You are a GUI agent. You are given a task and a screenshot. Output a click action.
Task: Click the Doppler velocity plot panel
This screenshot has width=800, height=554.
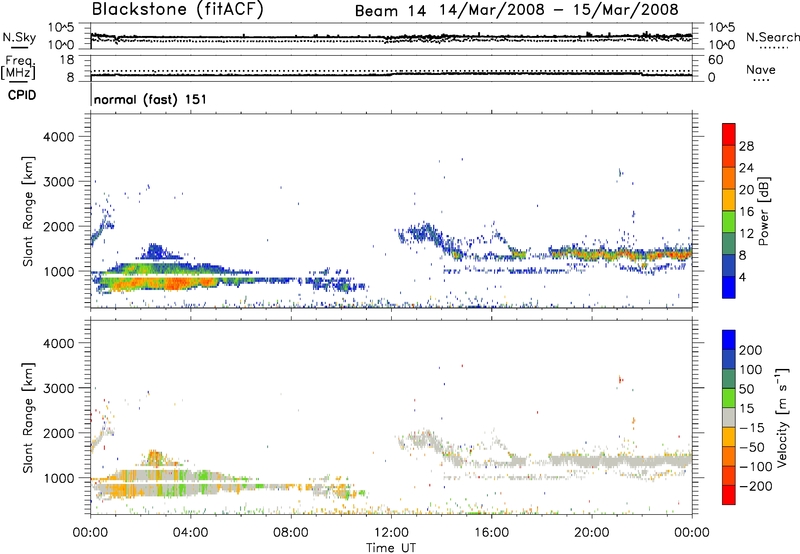tap(391, 416)
